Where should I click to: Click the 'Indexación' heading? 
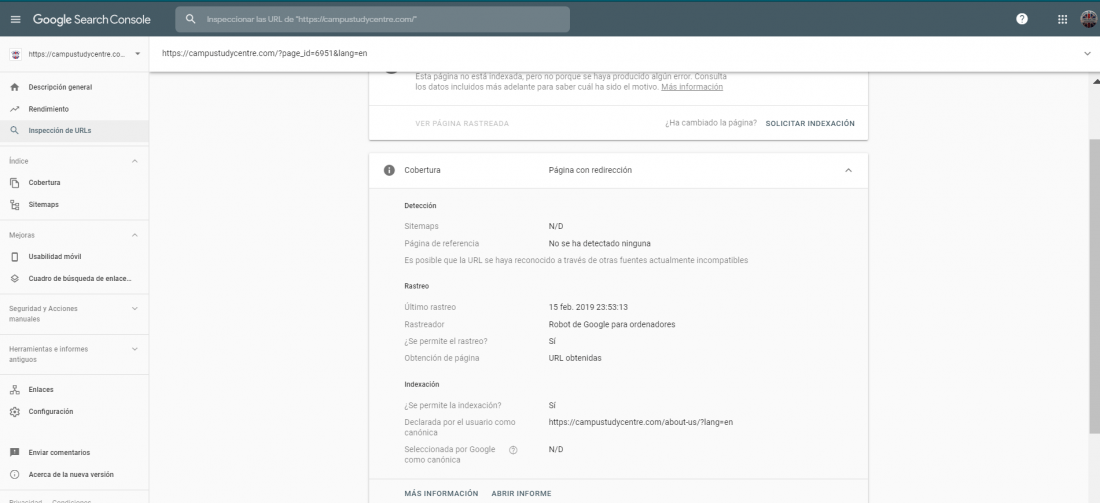point(422,385)
